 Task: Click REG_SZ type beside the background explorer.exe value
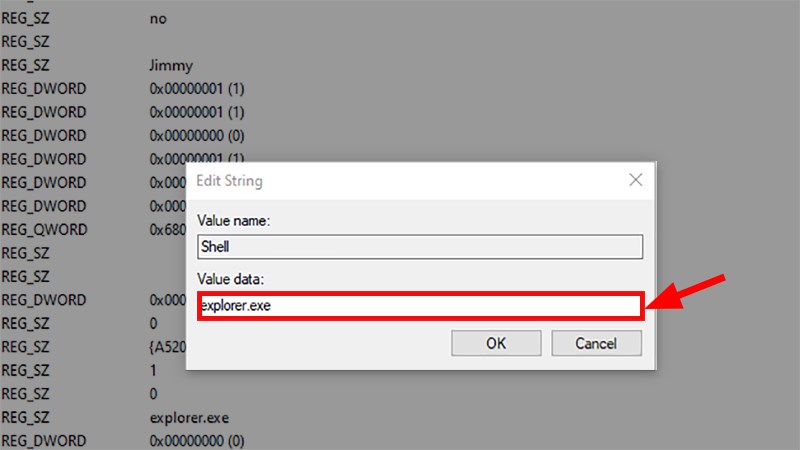pyautogui.click(x=26, y=418)
